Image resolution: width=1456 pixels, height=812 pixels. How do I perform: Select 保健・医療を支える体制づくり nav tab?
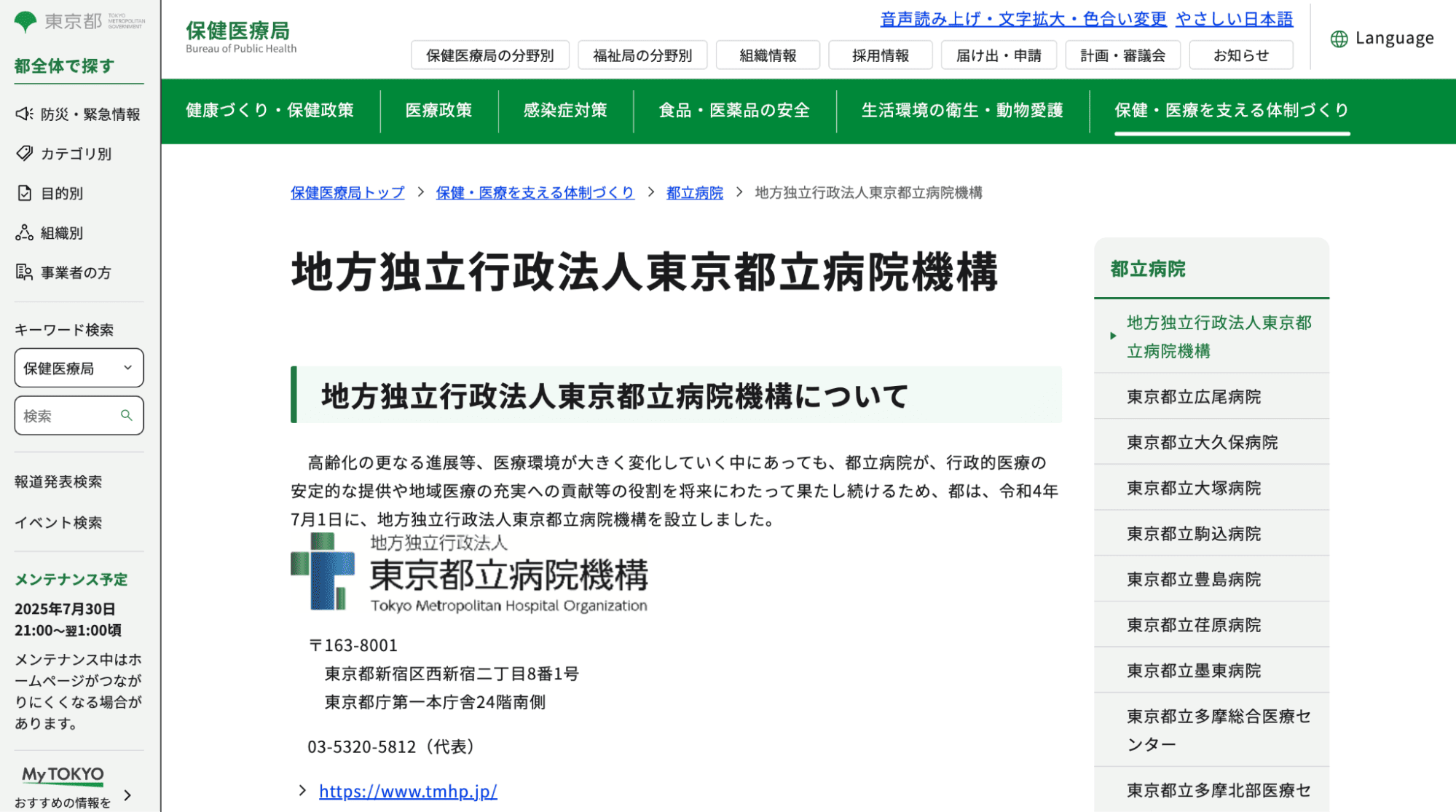point(1232,110)
